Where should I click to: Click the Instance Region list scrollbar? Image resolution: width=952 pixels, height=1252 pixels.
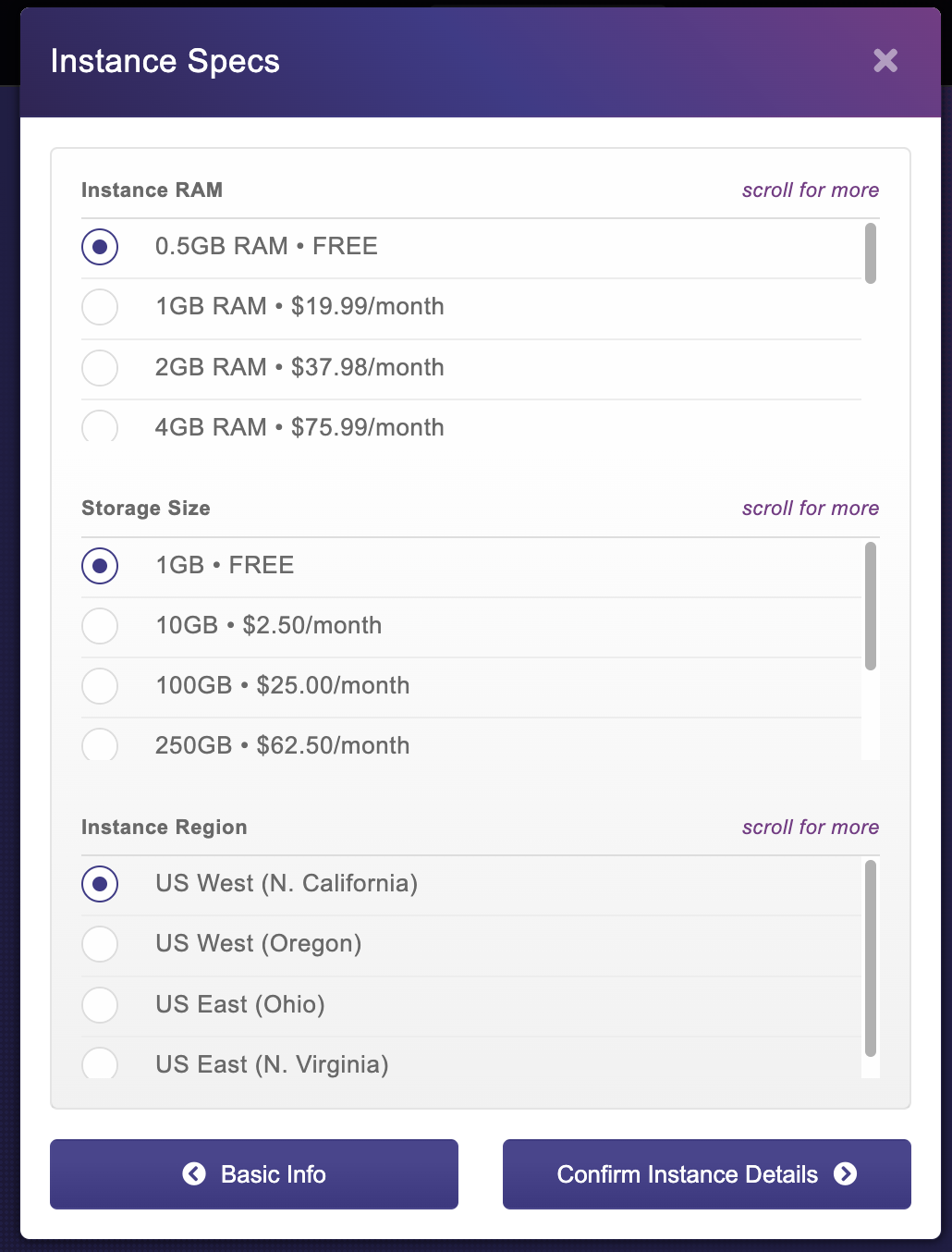pos(870,958)
